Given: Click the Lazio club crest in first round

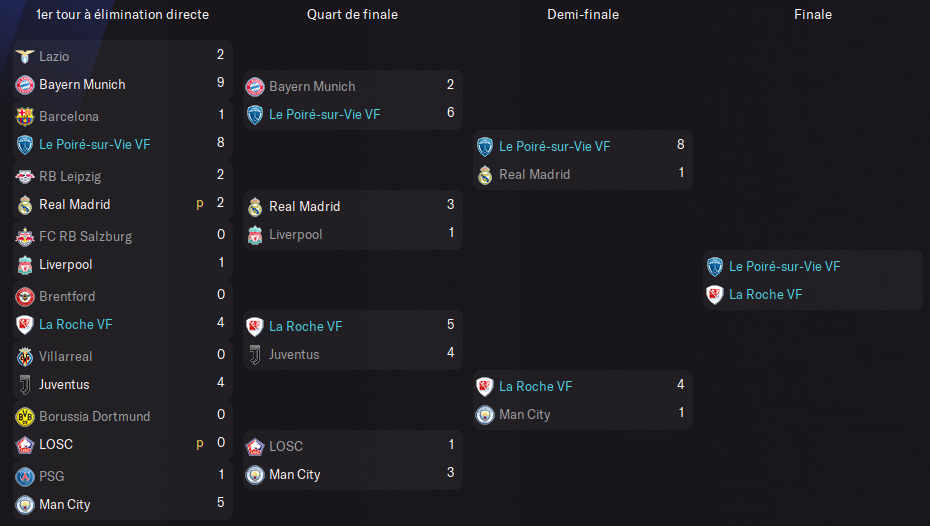Looking at the screenshot, I should (25, 57).
